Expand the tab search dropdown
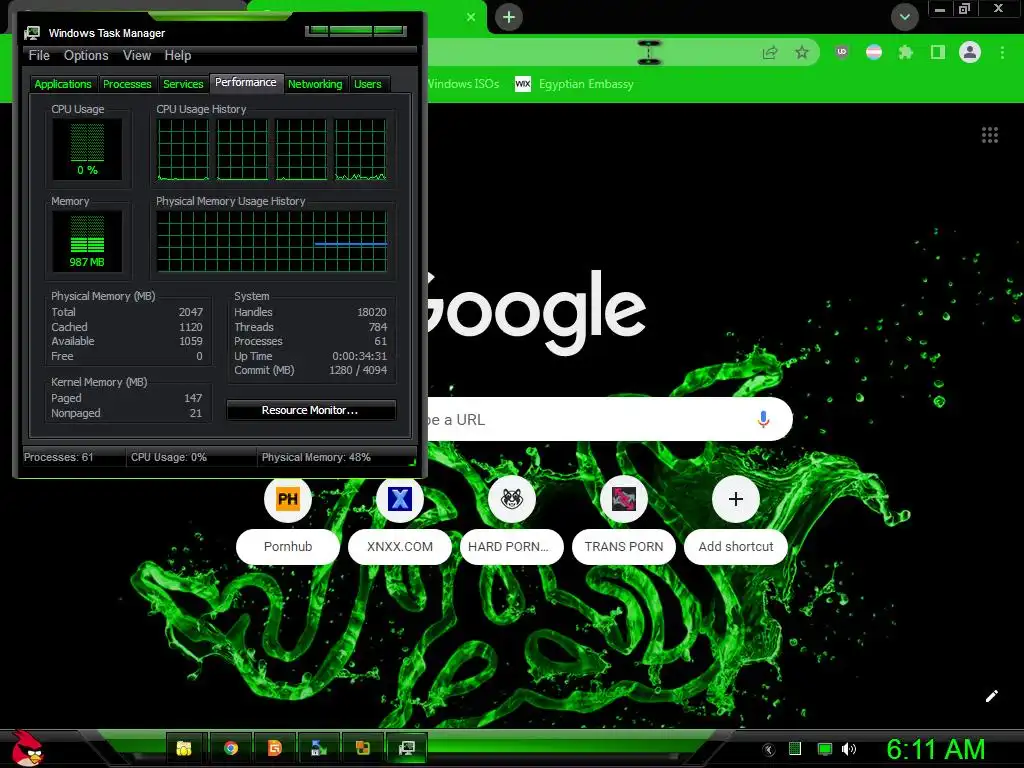Screen dimensions: 1024x768 tap(904, 17)
